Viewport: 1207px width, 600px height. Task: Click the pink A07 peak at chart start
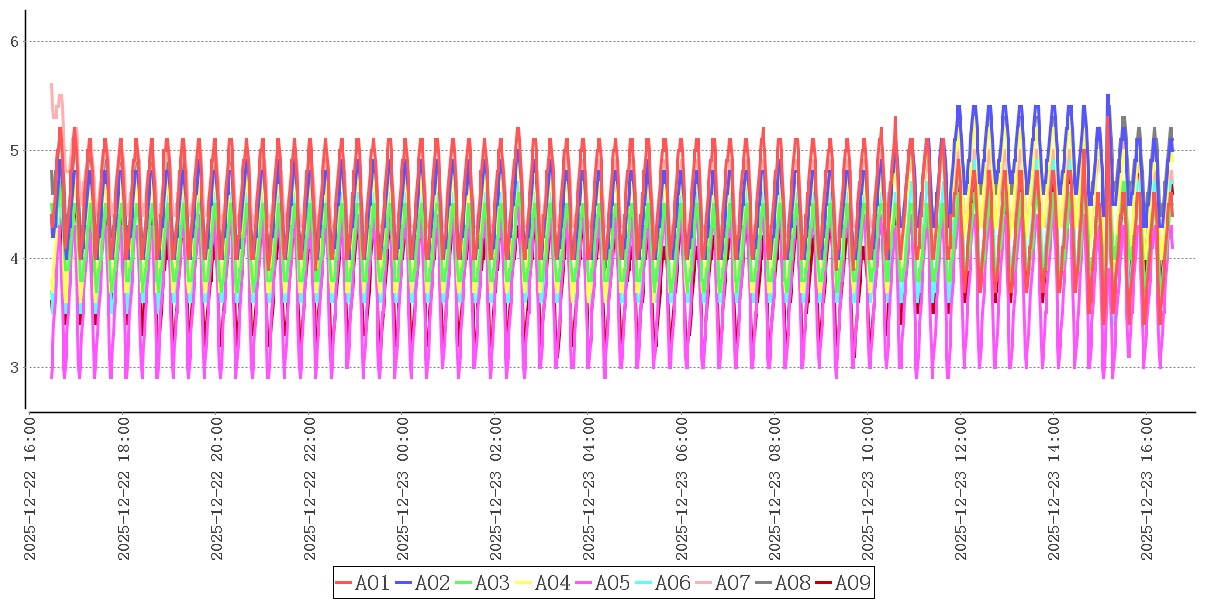tap(52, 86)
